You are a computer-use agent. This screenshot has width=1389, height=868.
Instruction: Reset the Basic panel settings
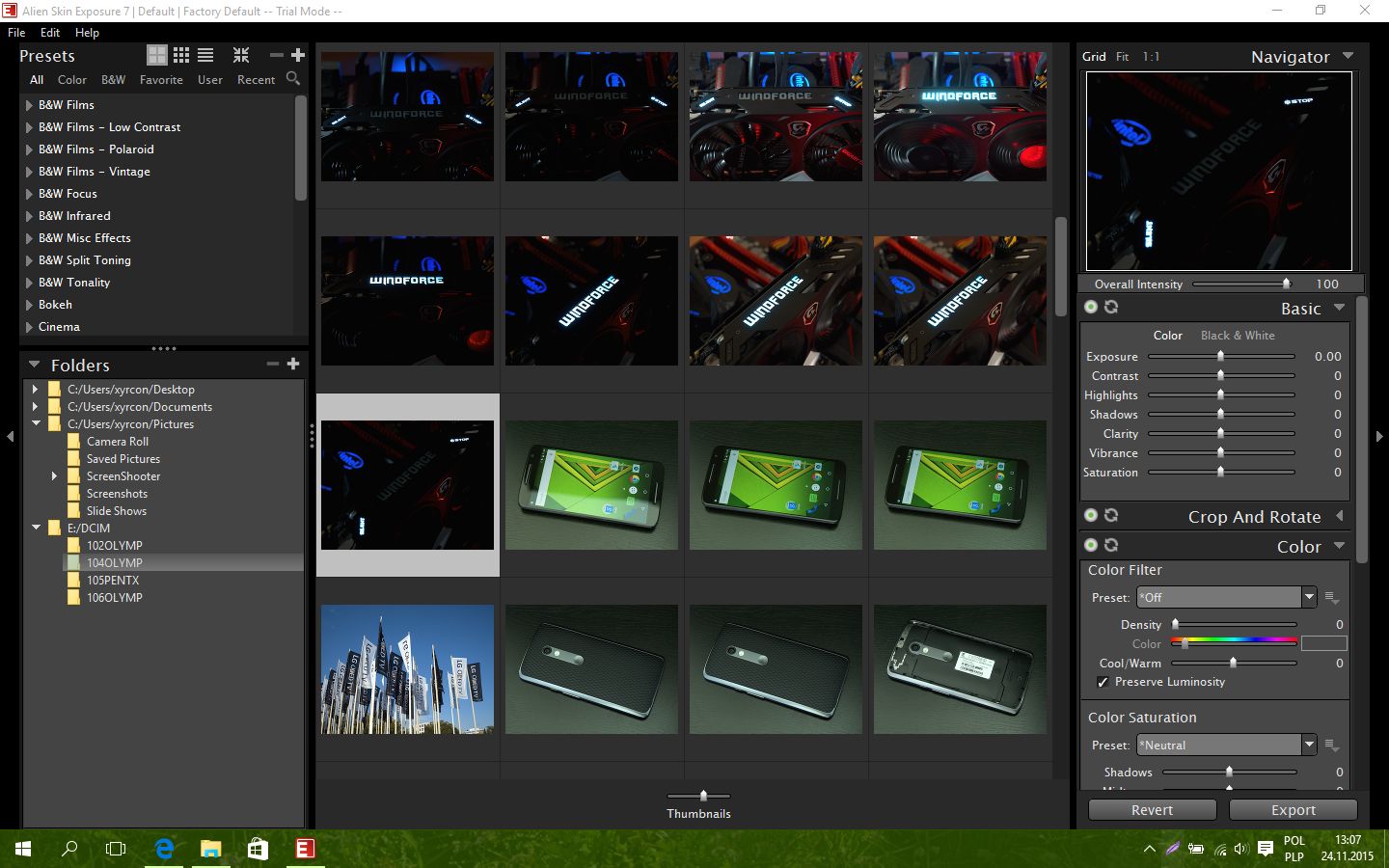click(1111, 307)
